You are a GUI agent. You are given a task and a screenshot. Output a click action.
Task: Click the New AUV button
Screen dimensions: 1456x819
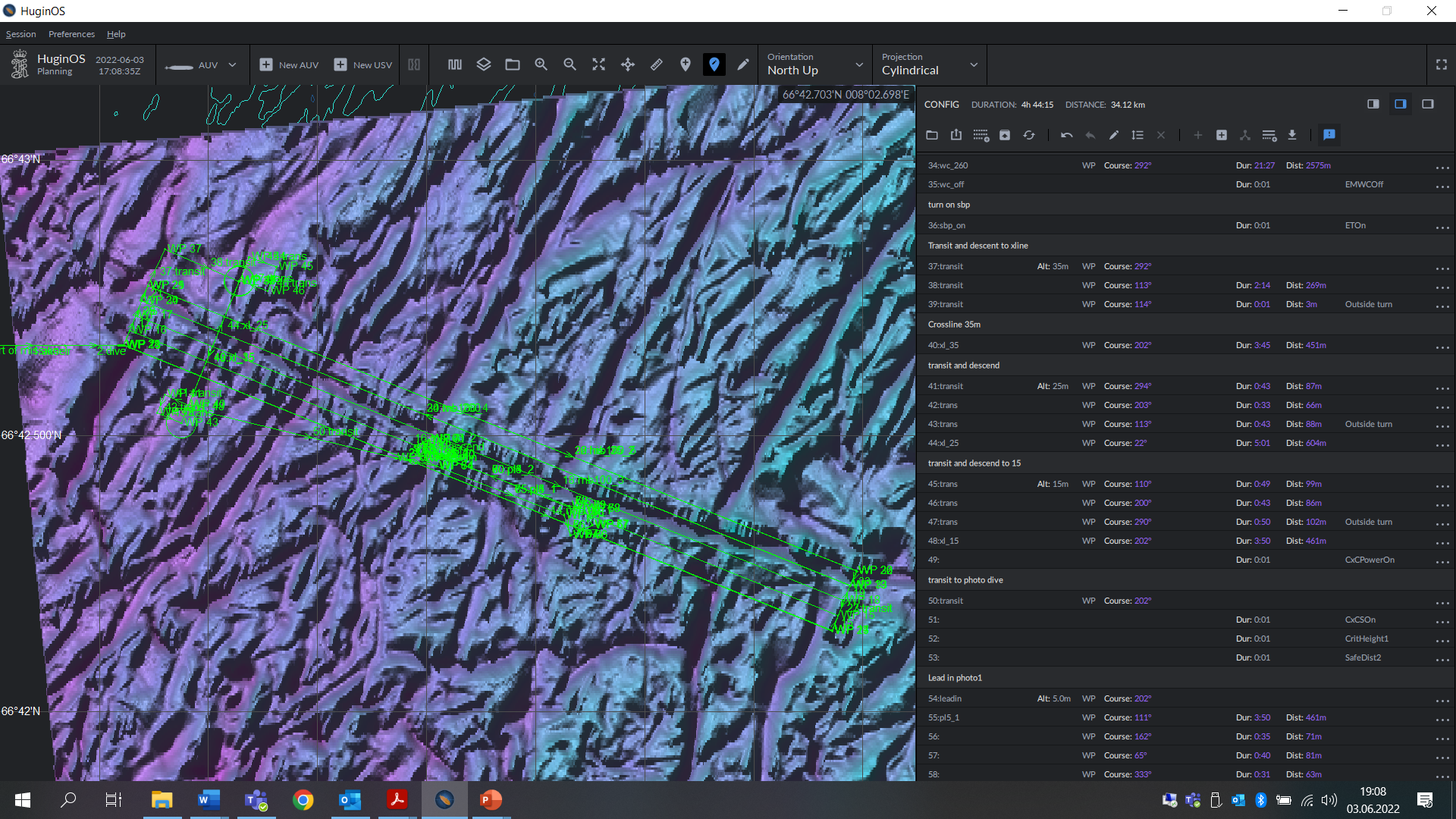(288, 64)
